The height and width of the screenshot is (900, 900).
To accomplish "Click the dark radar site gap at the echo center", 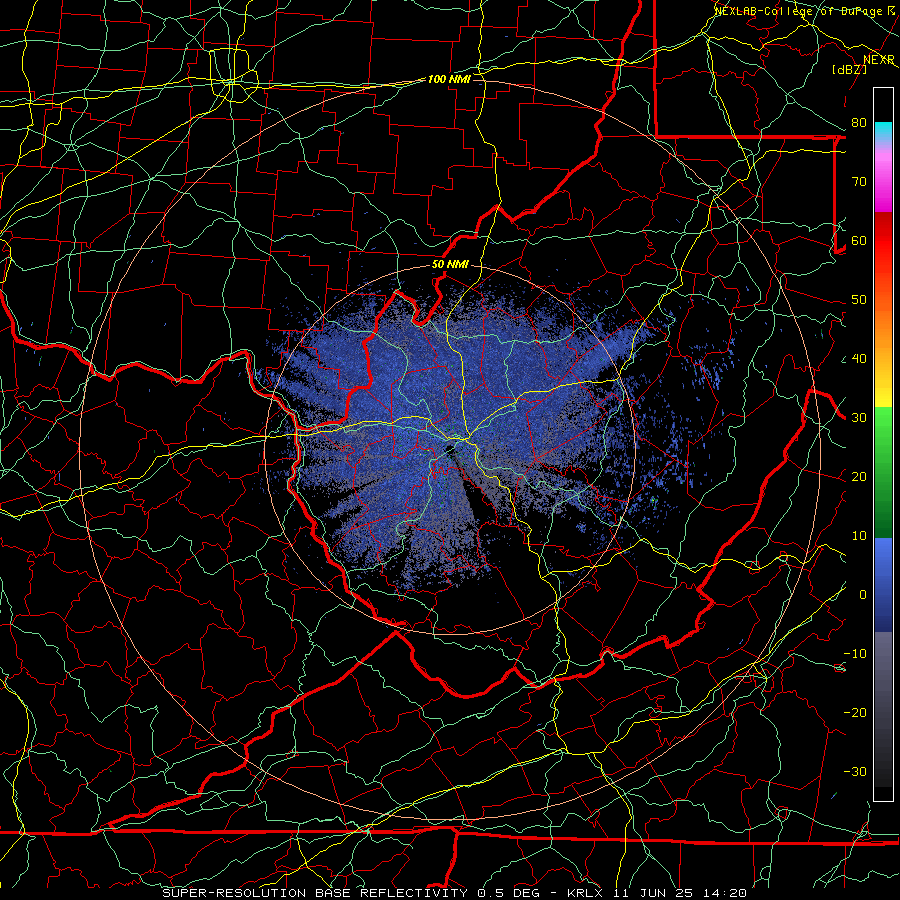I will 449,449.
